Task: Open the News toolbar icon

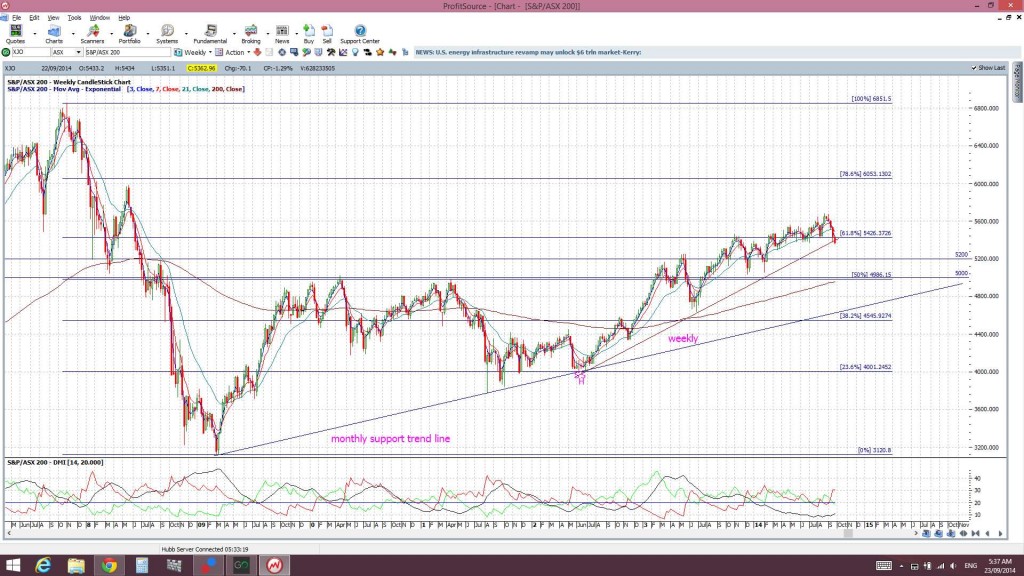Action: coord(282,31)
